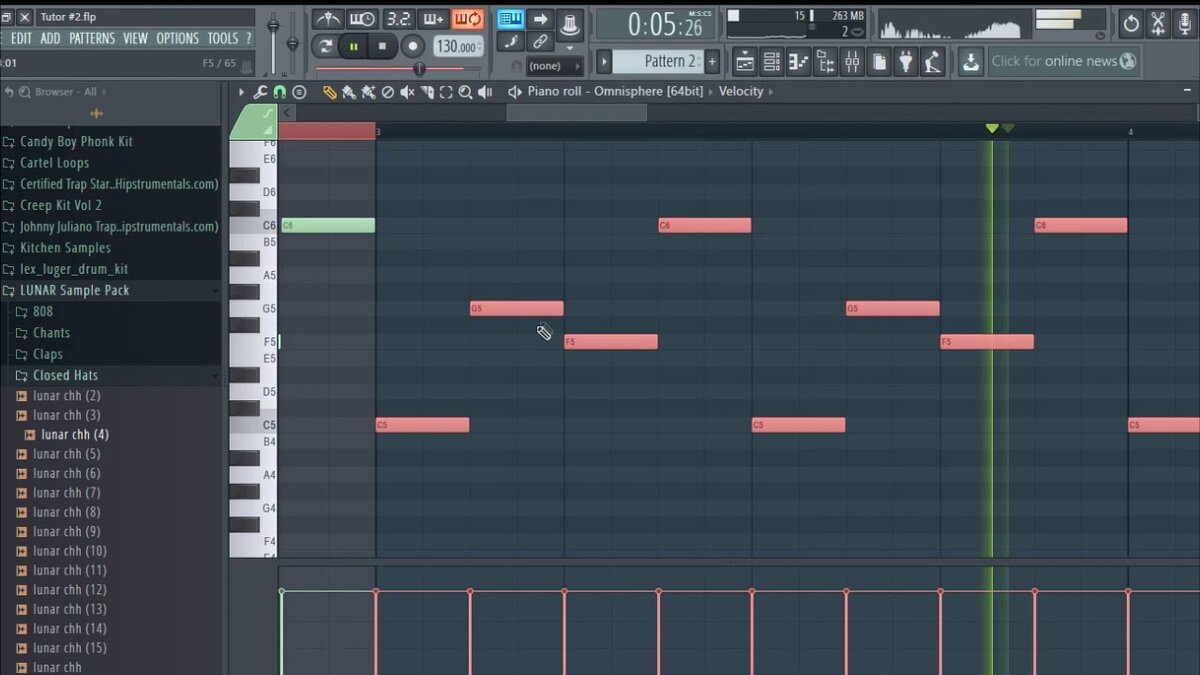1200x675 pixels.
Task: Click the tempo field showing 130.000
Action: point(457,47)
